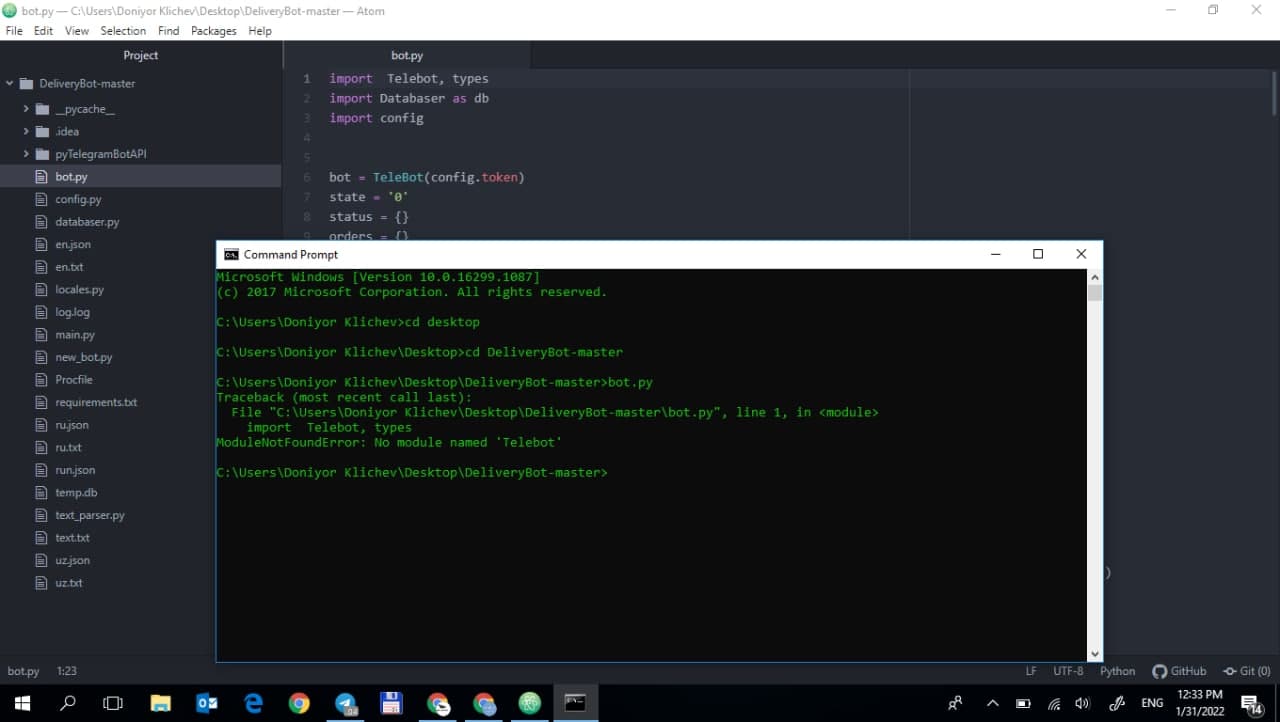Select config.py in the project tree
This screenshot has width=1280, height=722.
point(78,198)
